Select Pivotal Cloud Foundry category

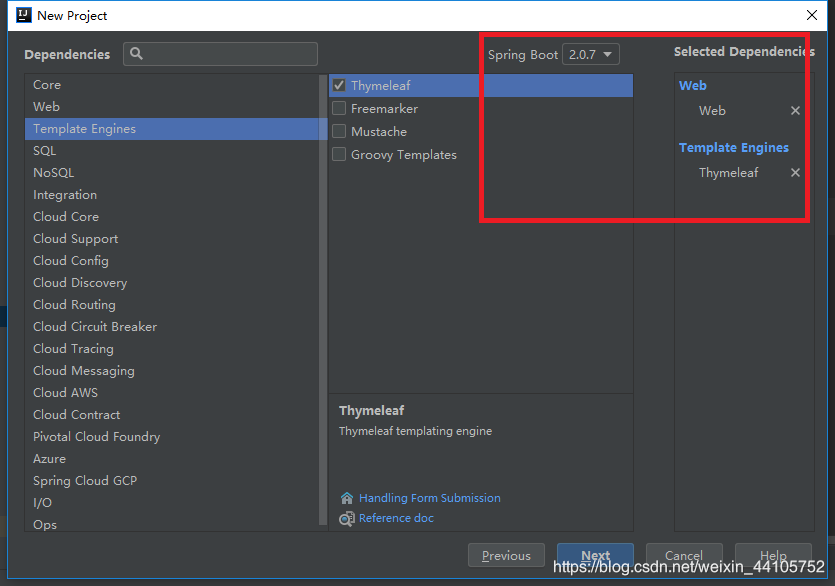click(x=172, y=437)
